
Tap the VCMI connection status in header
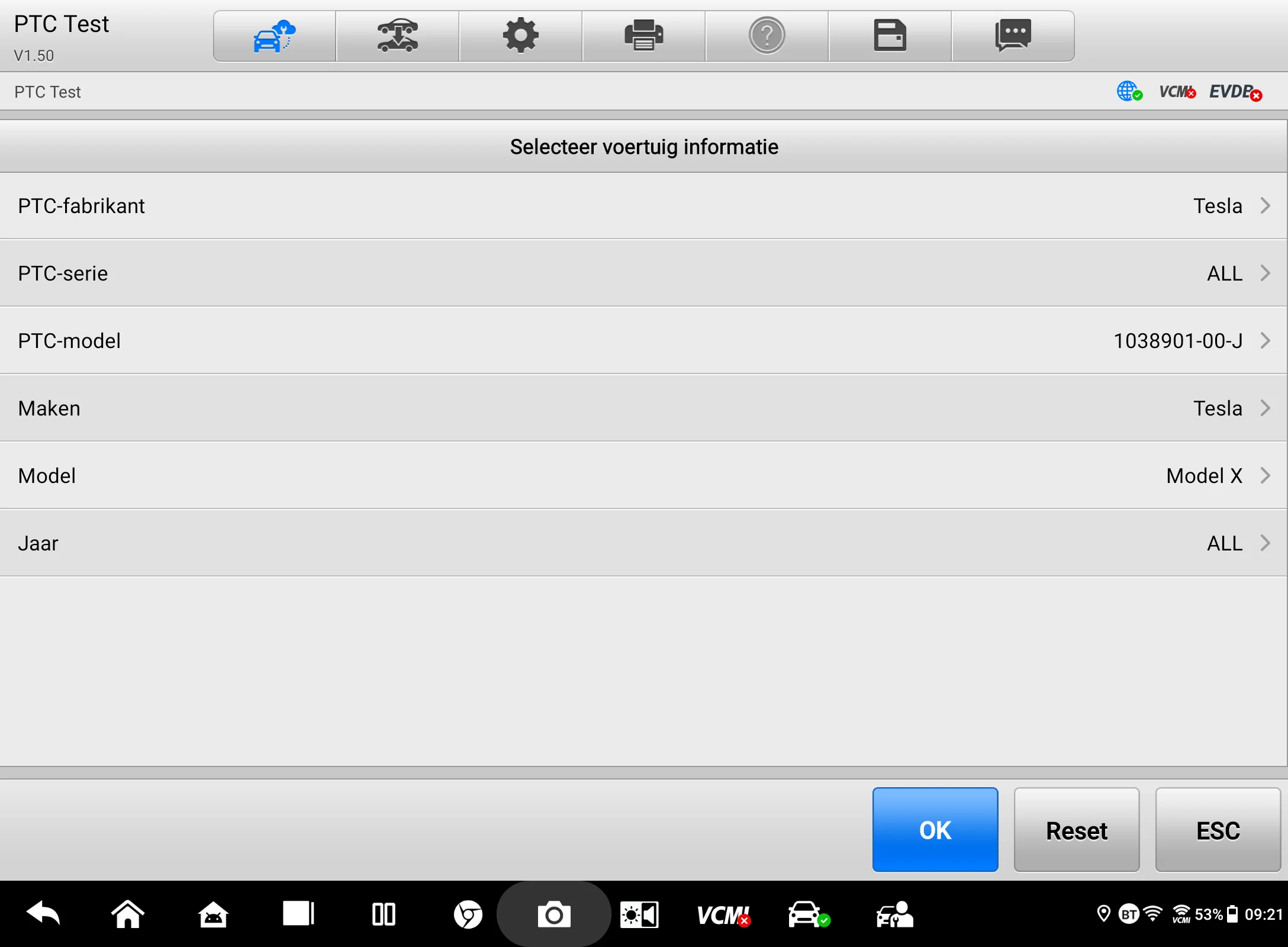coord(1177,92)
